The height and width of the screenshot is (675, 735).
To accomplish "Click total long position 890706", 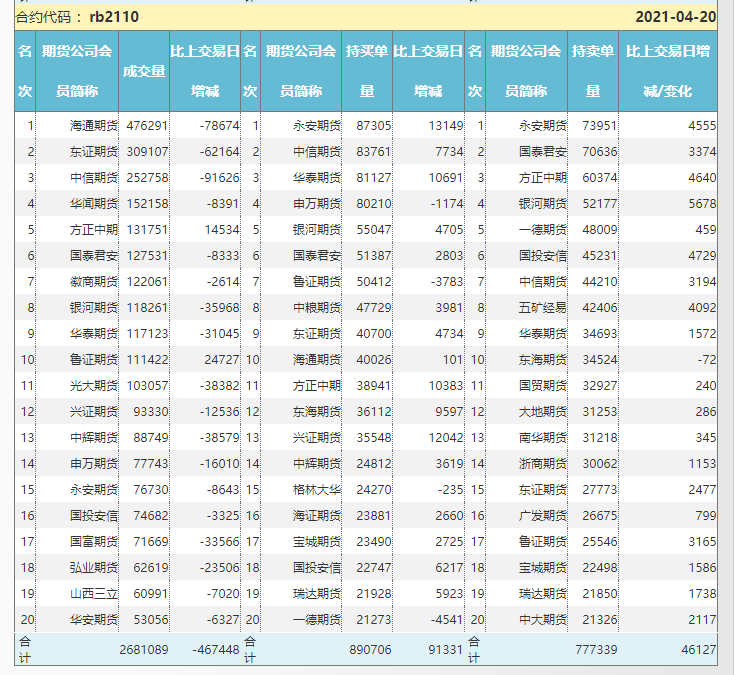I will [370, 649].
